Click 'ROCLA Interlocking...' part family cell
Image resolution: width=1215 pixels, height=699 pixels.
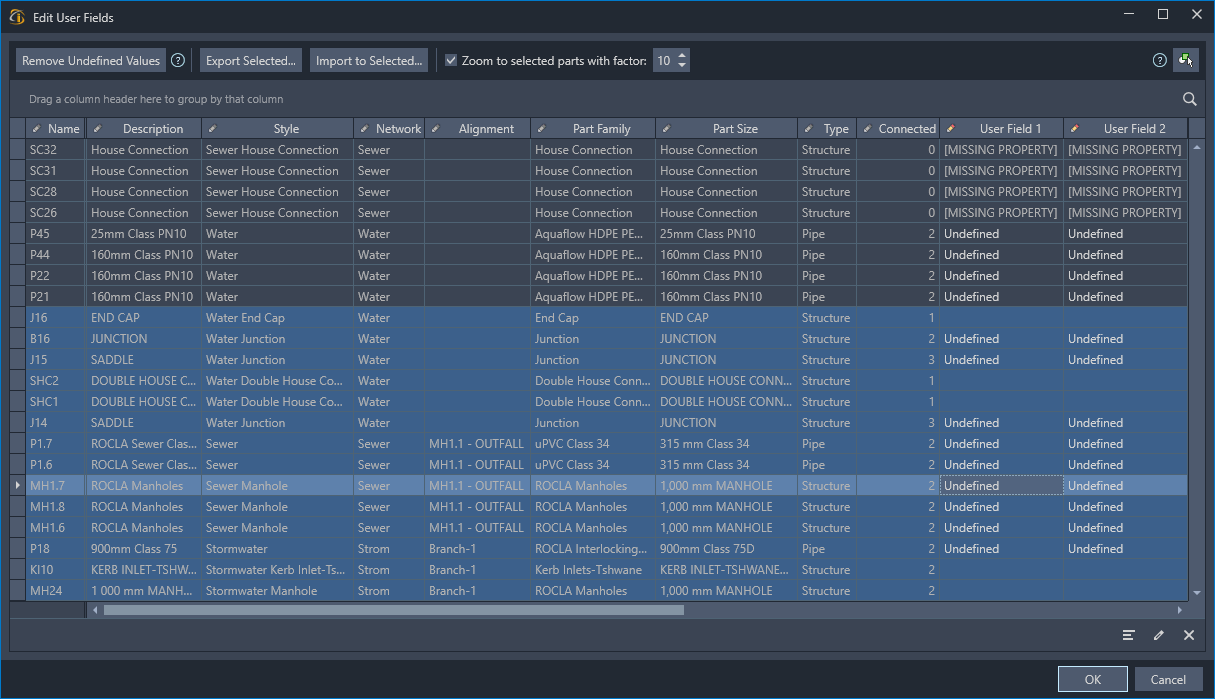pyautogui.click(x=593, y=549)
